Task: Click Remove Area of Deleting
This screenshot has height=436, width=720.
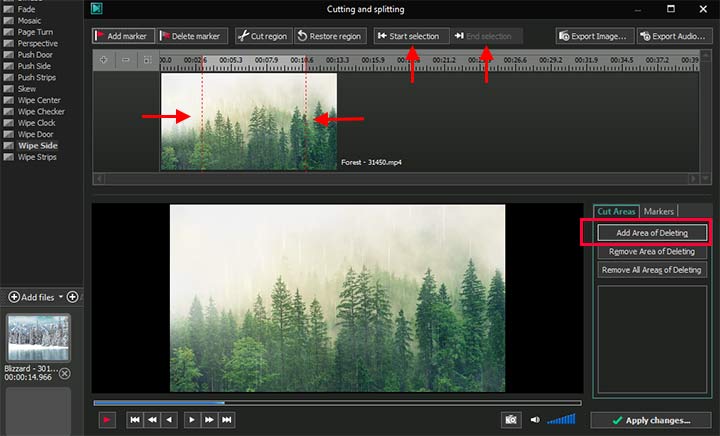Action: click(x=652, y=252)
